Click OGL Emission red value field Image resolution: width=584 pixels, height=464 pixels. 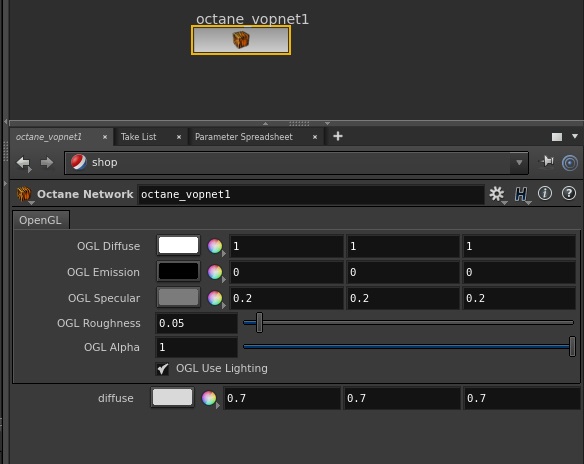286,272
